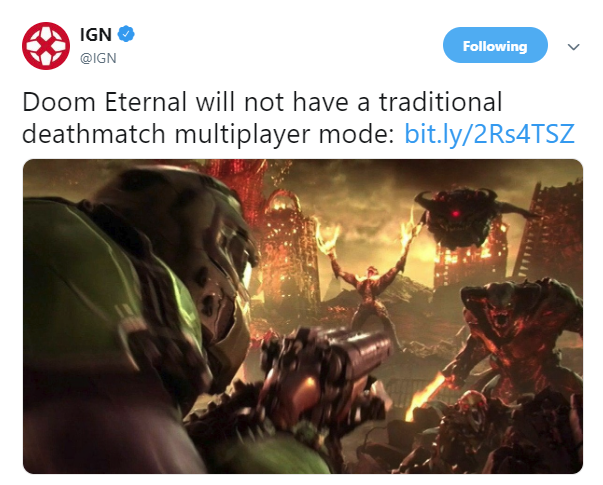Select the @IGN handle text
The height and width of the screenshot is (485, 603).
click(x=98, y=58)
